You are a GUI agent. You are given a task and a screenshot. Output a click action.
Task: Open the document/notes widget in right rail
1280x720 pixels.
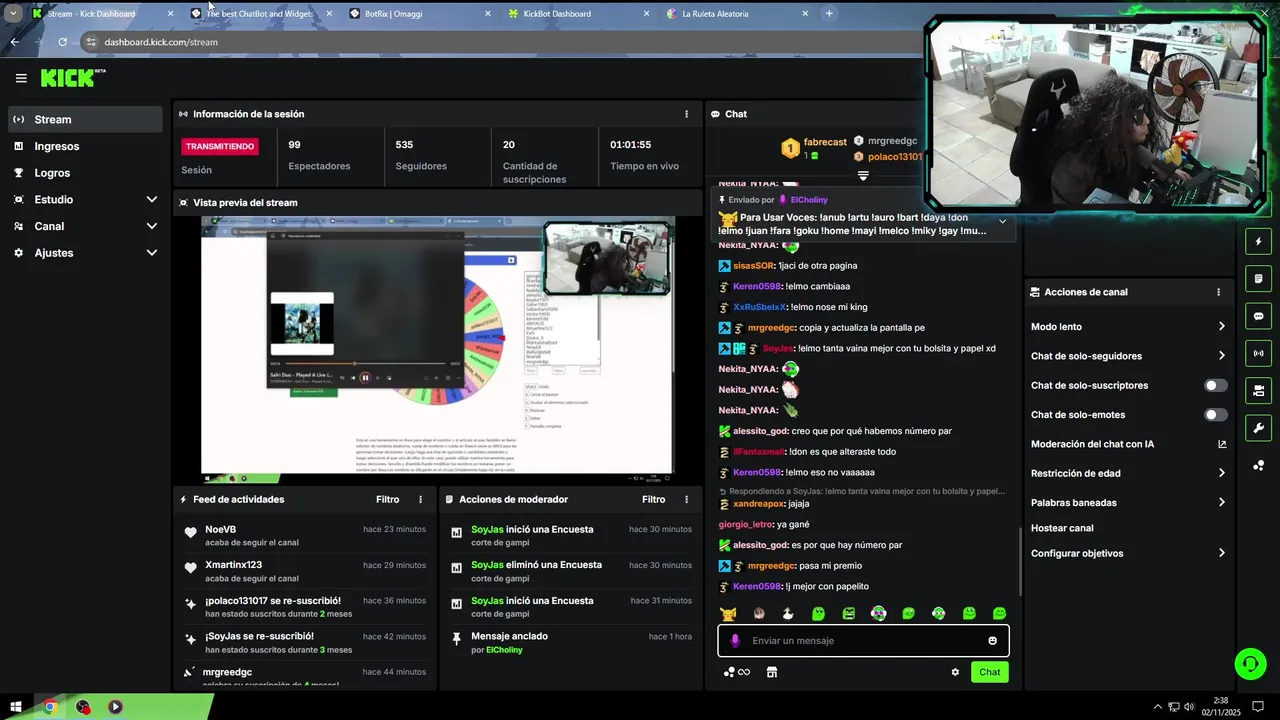click(1258, 279)
